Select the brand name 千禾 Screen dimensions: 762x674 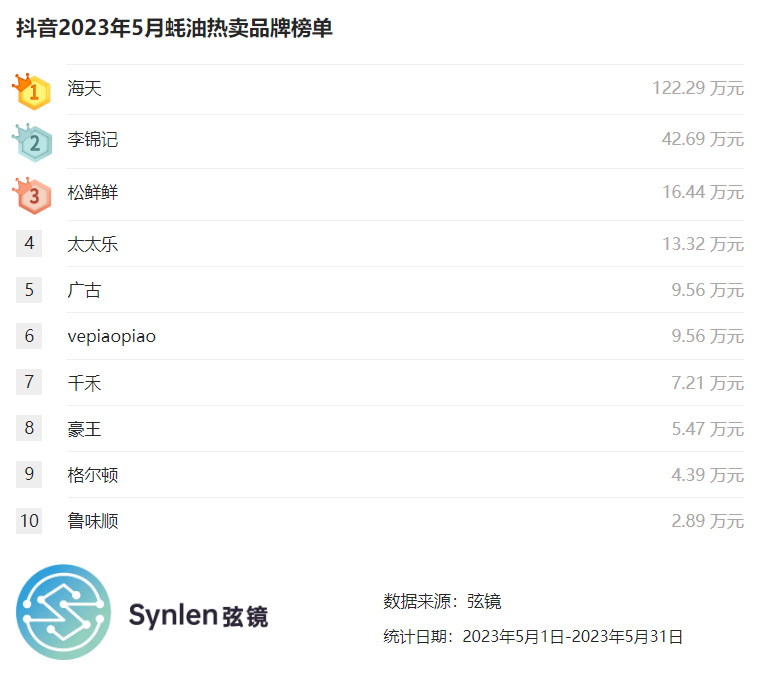click(x=85, y=383)
